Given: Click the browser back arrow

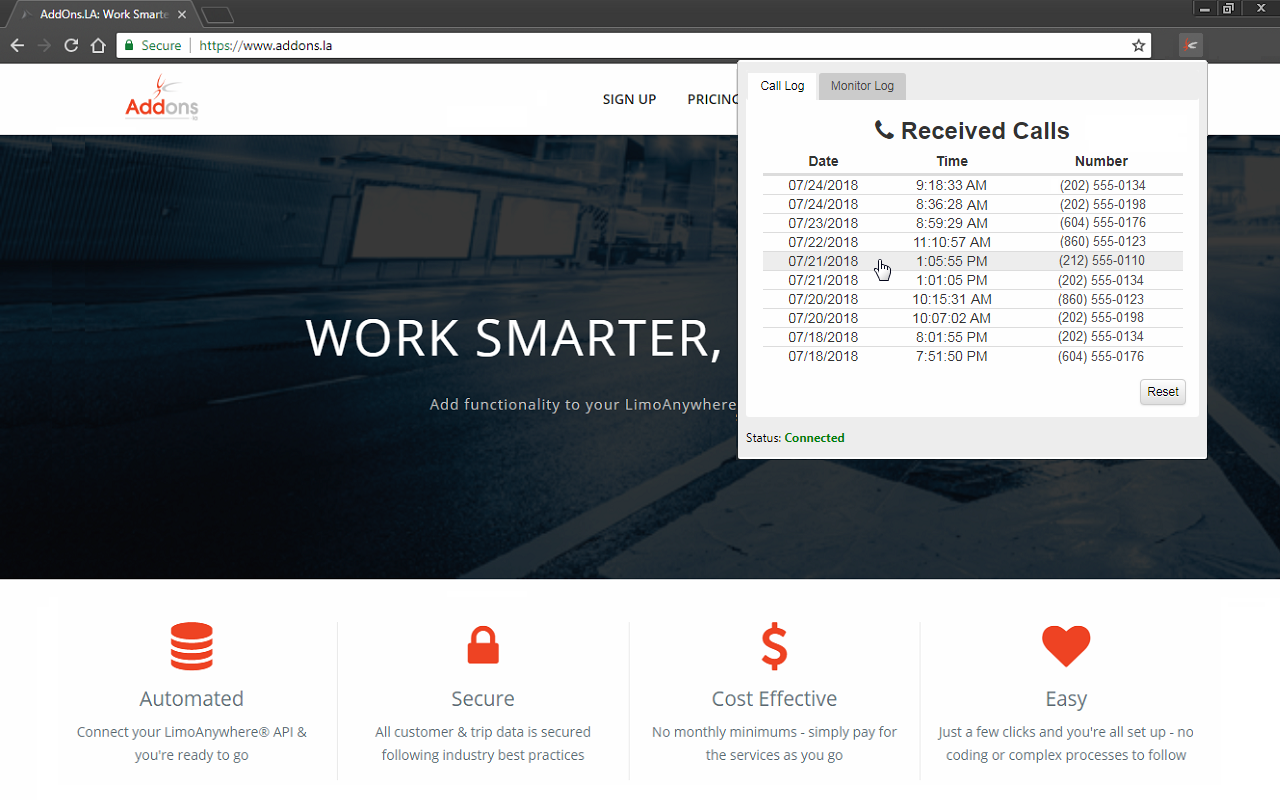Looking at the screenshot, I should coord(17,45).
